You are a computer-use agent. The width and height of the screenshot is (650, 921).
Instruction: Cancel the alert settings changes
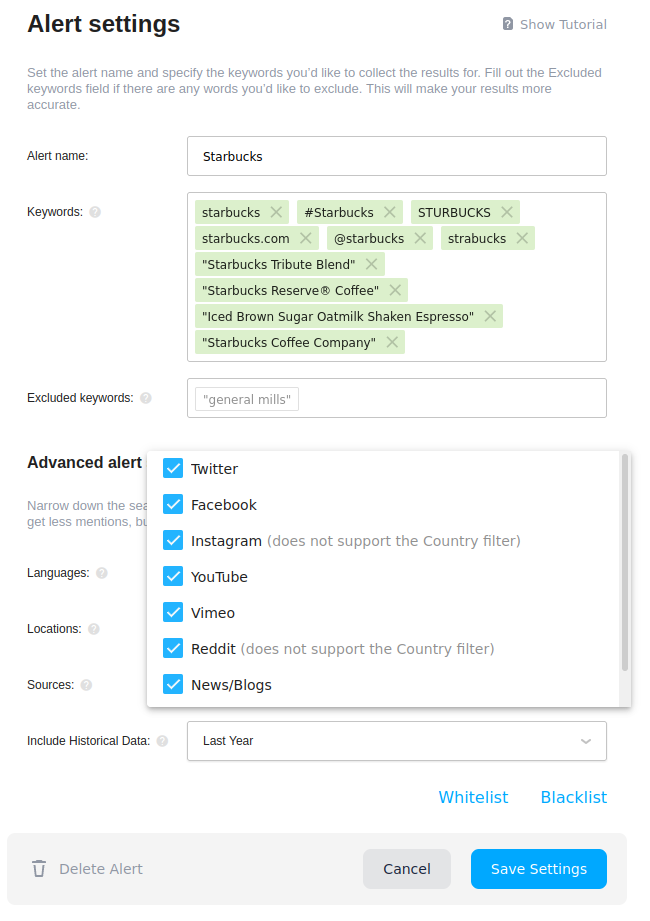407,869
